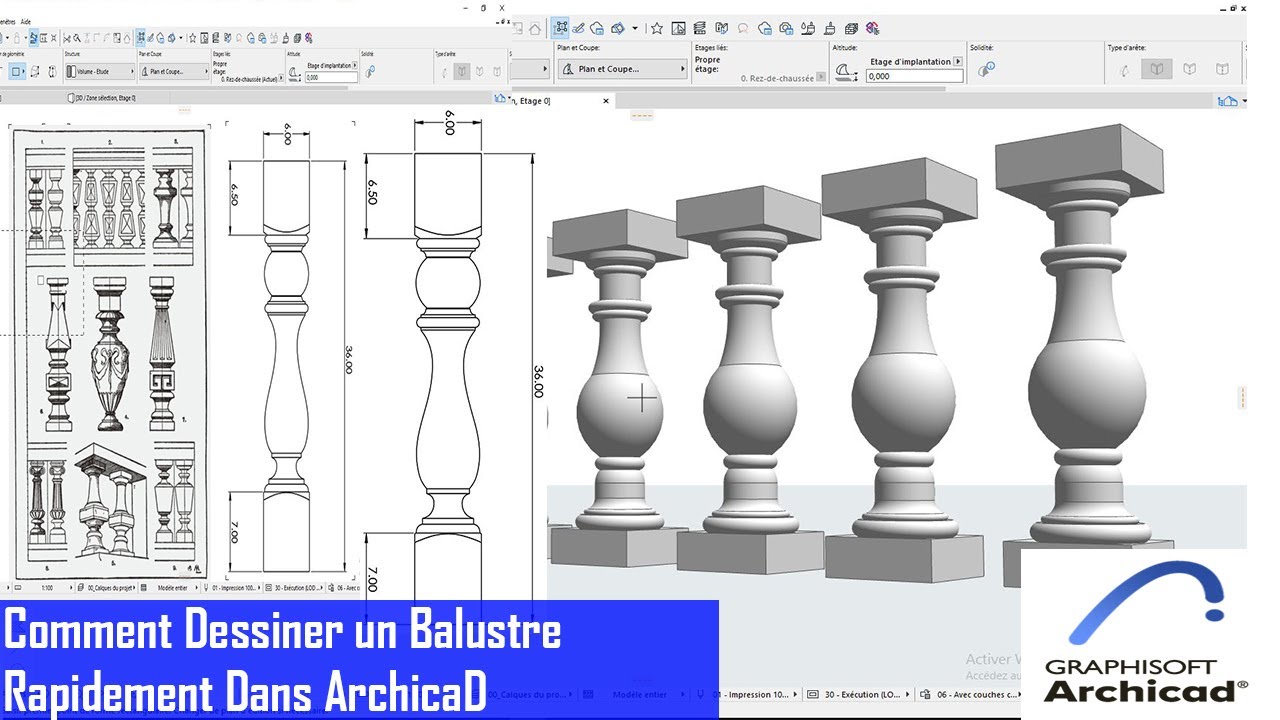Click the Altitude 0,000 field in left window
This screenshot has height=720, width=1280.
(x=332, y=77)
